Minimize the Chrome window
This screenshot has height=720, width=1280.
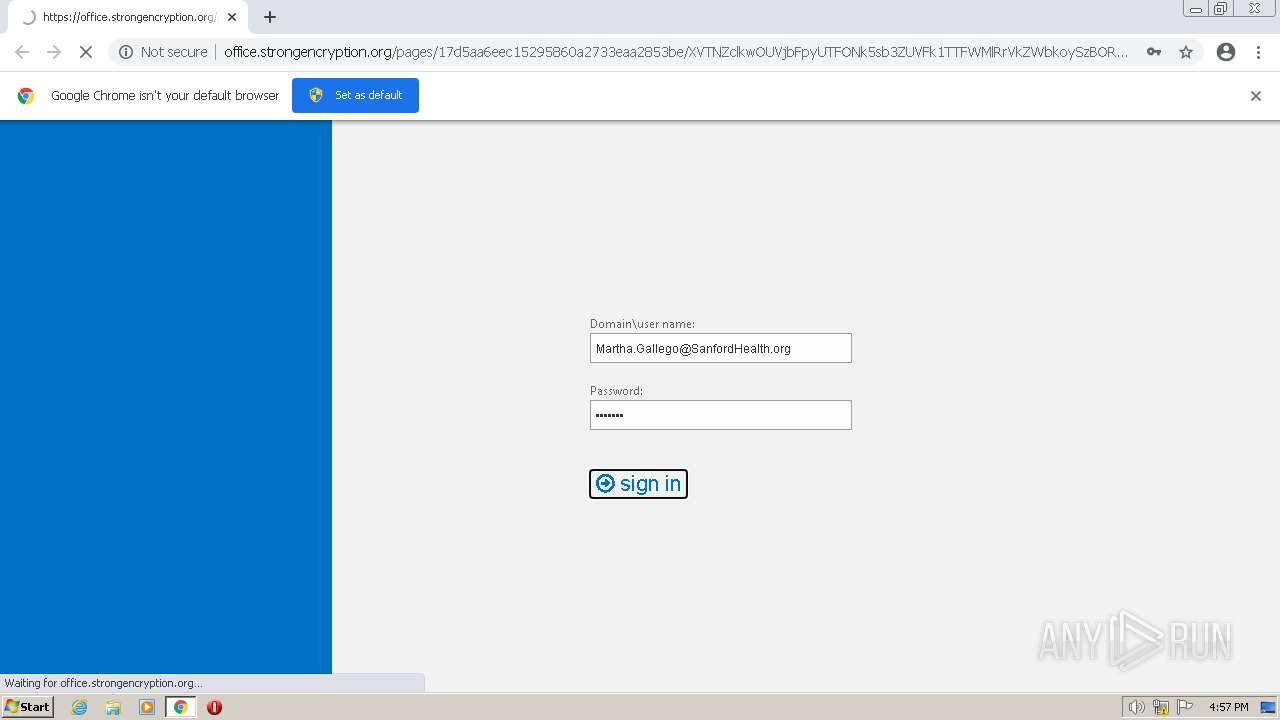pos(1196,9)
